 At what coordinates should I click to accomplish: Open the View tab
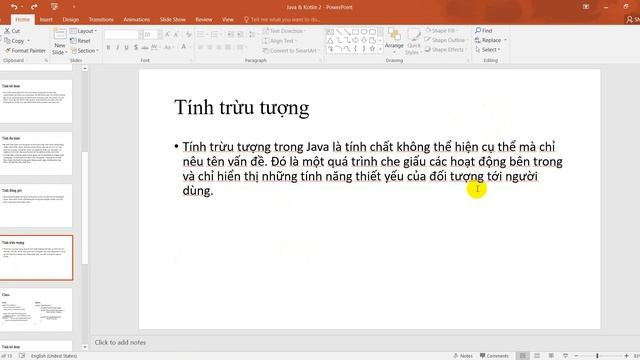pyautogui.click(x=228, y=20)
